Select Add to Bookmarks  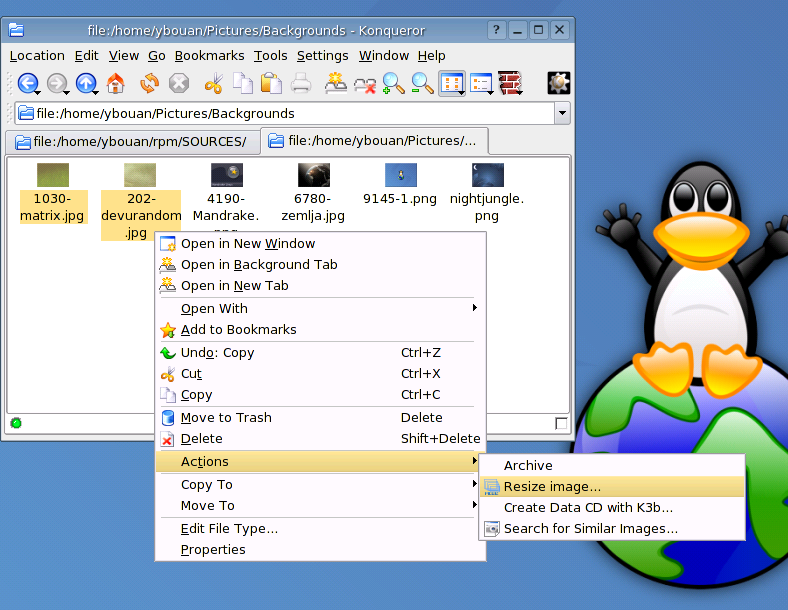point(318,330)
